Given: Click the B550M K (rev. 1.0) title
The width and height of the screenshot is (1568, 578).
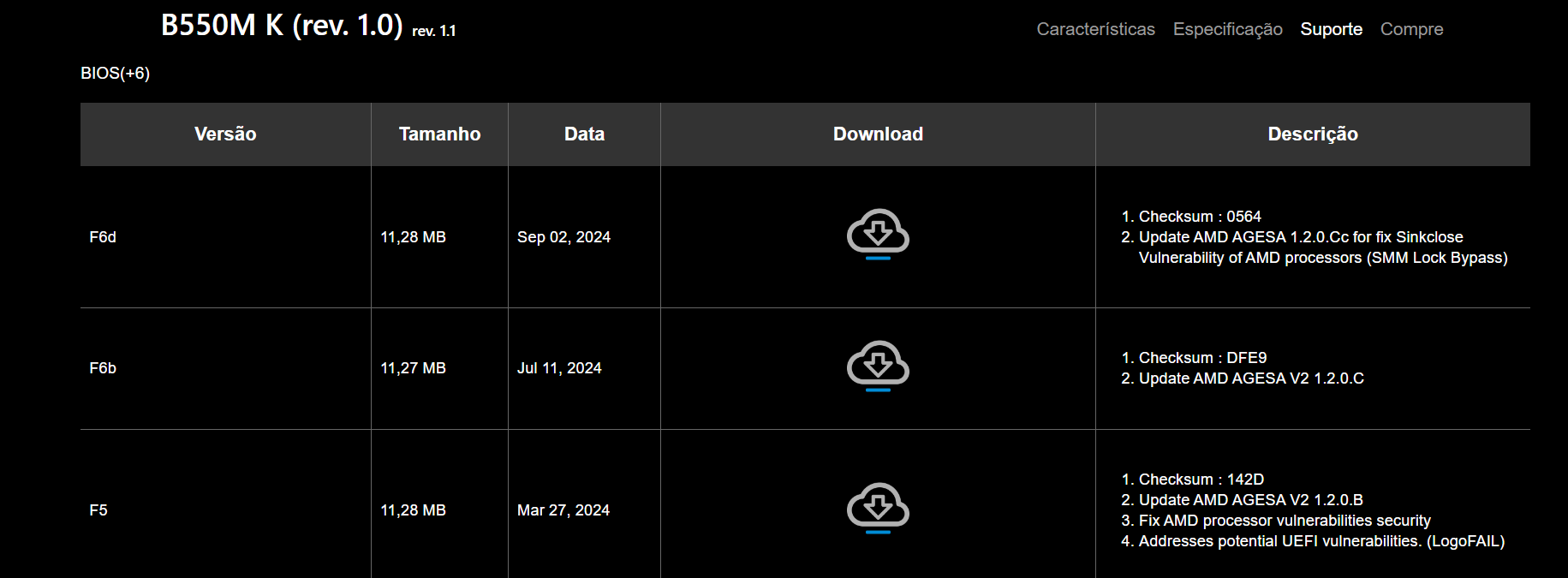Looking at the screenshot, I should pos(282,25).
